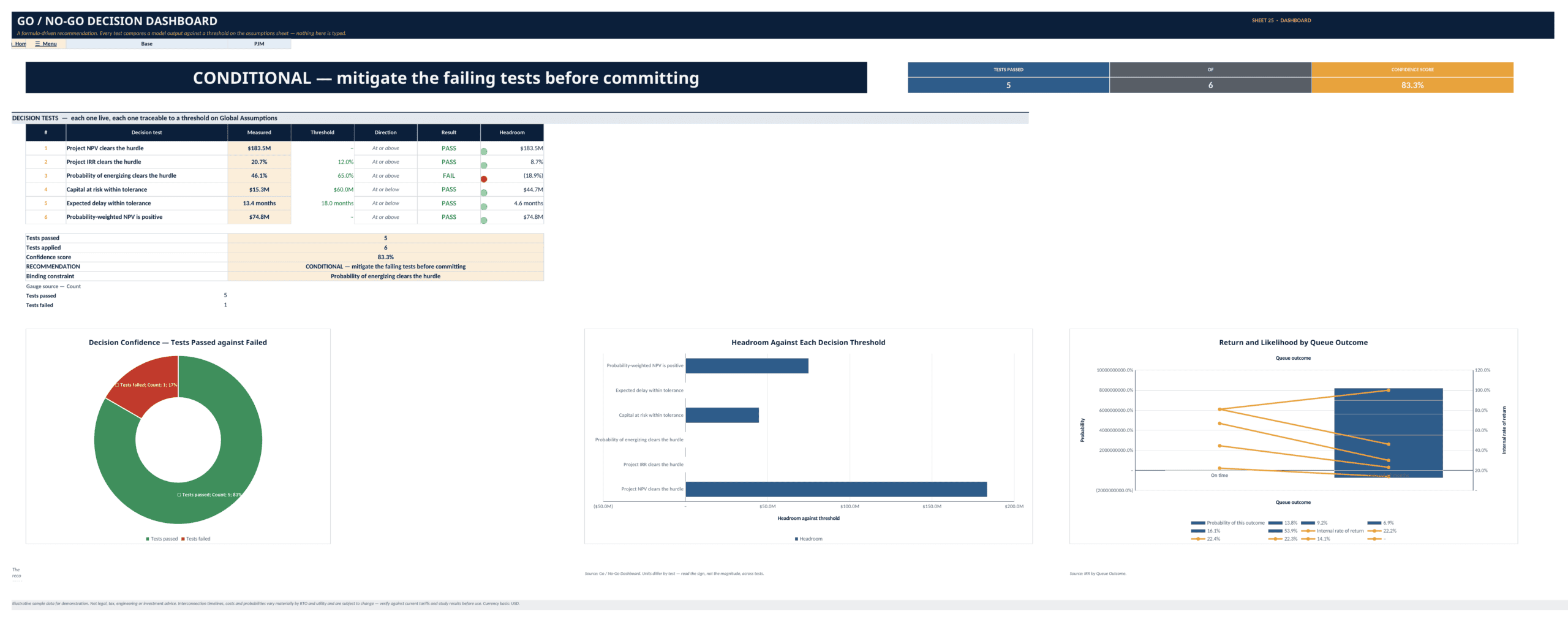Click the Confidence Score 83.3% tile
Image resolution: width=1568 pixels, height=624 pixels.
pyautogui.click(x=1412, y=85)
